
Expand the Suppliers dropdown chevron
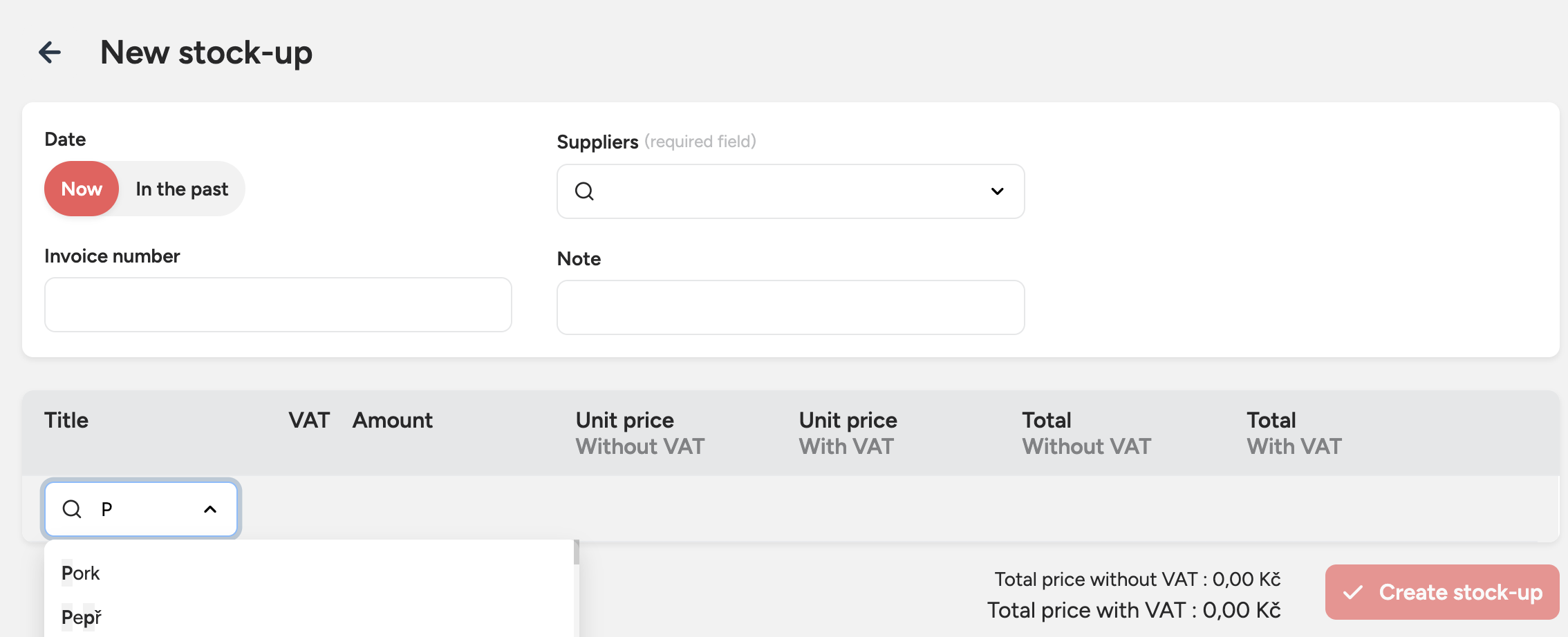(x=997, y=191)
